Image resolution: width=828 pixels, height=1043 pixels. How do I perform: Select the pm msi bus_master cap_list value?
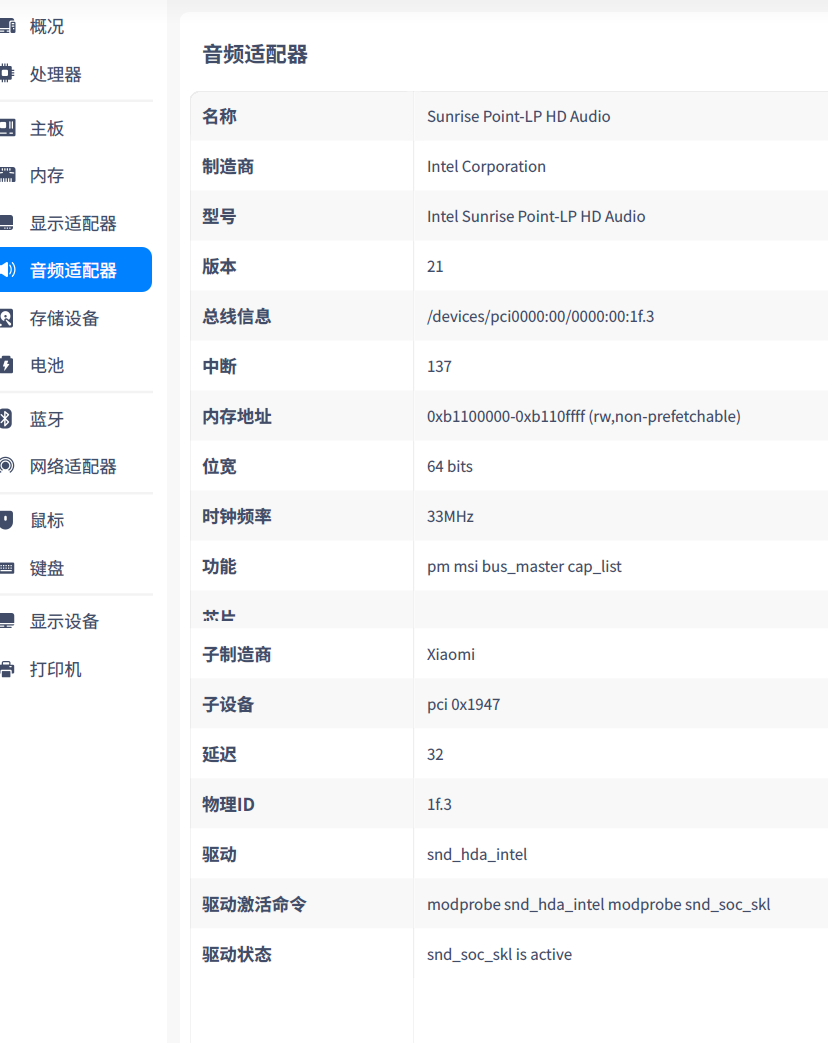coord(524,567)
